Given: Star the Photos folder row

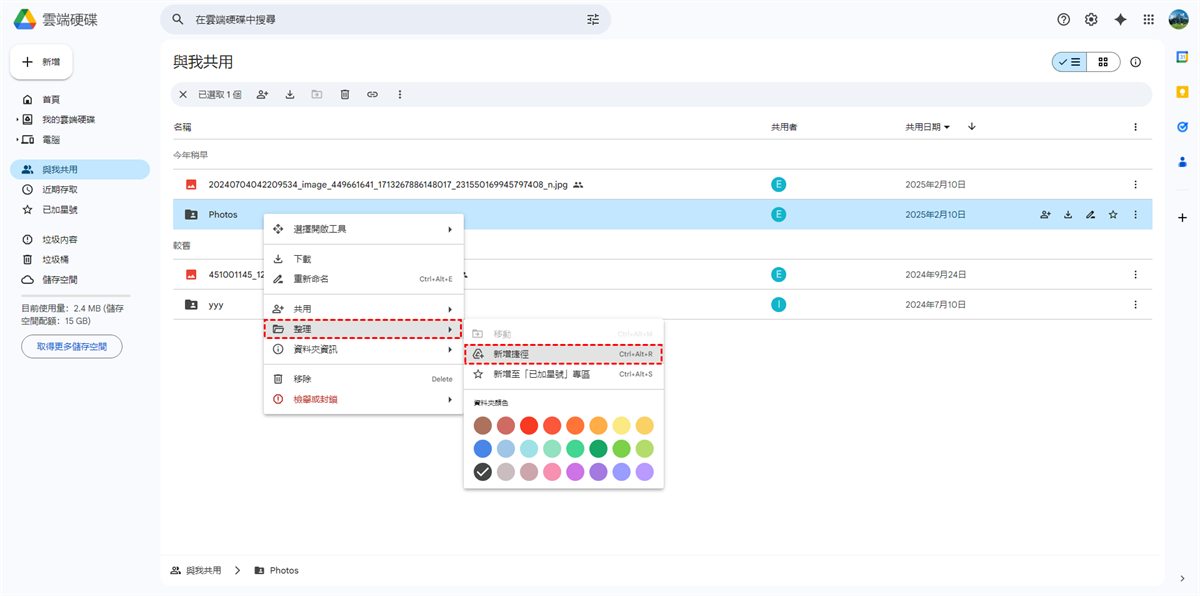Looking at the screenshot, I should [1113, 214].
